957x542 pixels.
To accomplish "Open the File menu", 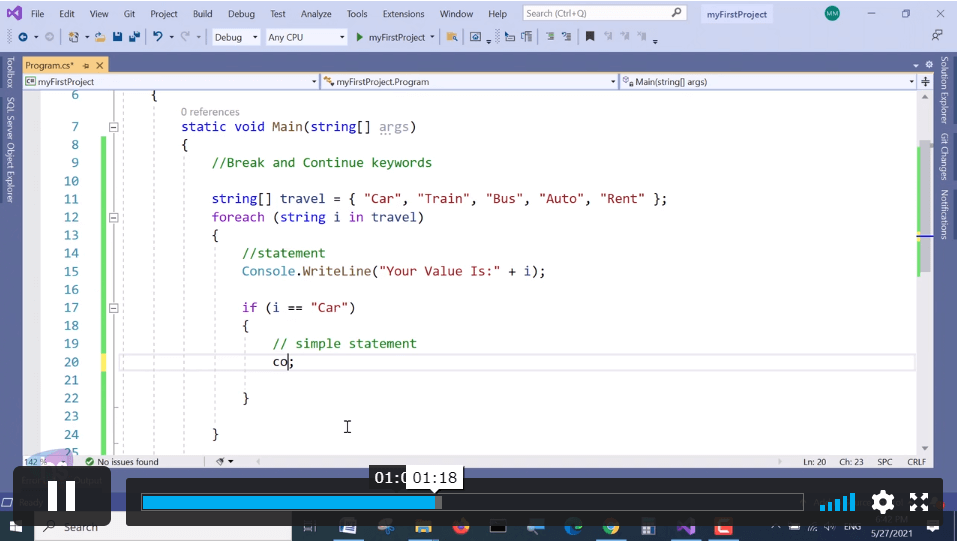I will point(37,13).
